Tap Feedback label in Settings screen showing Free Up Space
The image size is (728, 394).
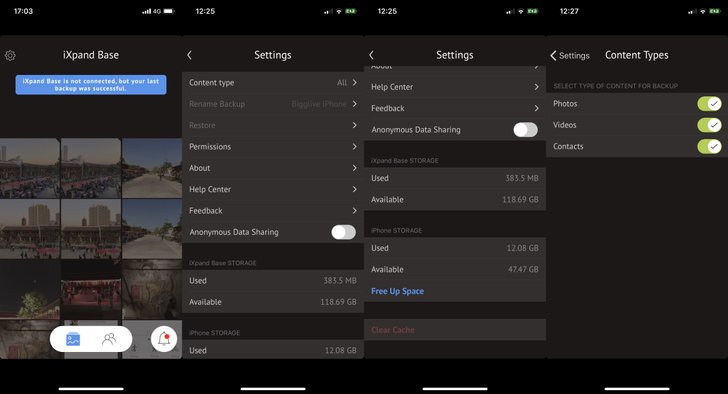click(x=388, y=108)
